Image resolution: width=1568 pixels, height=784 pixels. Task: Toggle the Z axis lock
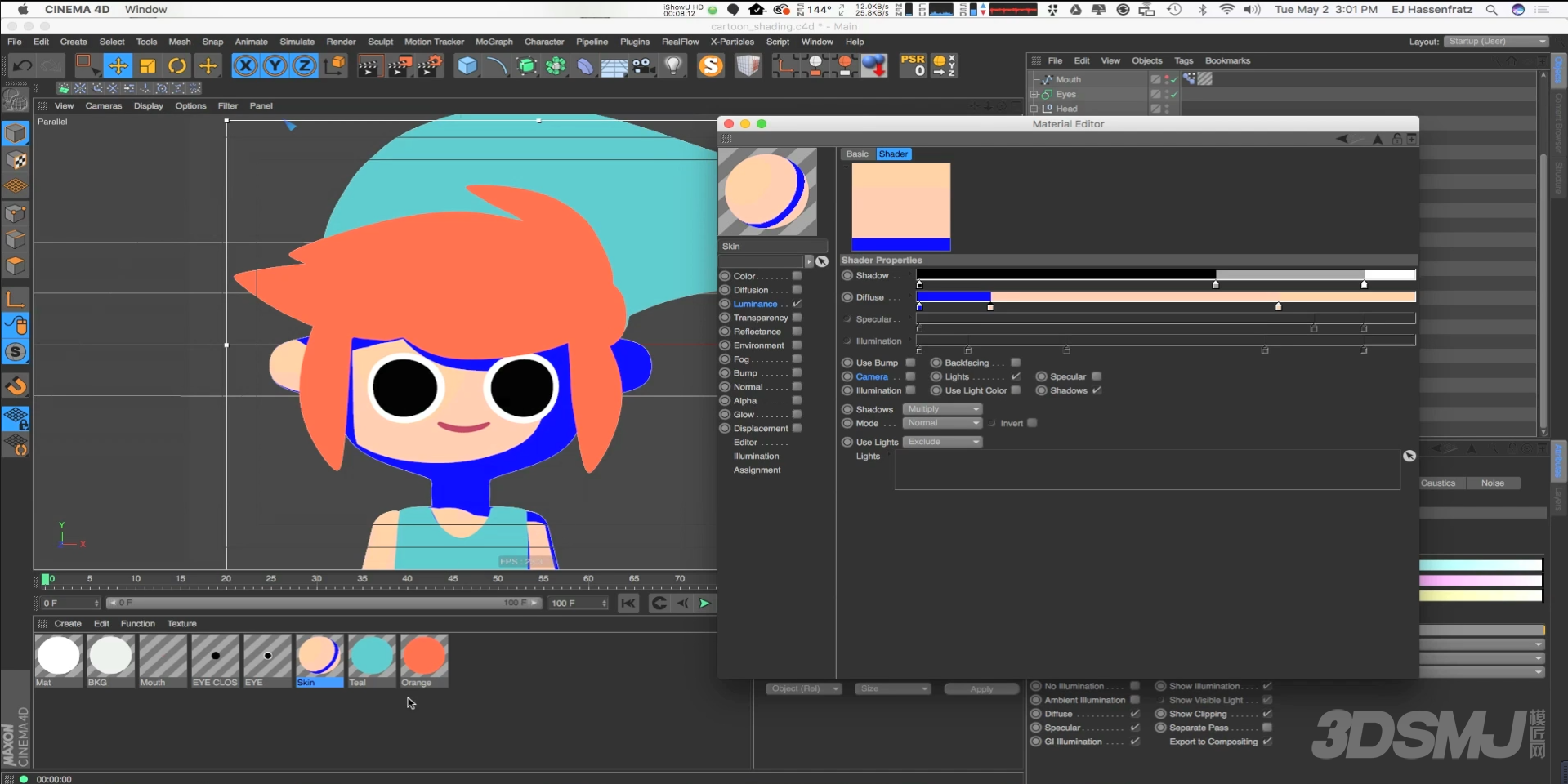305,66
